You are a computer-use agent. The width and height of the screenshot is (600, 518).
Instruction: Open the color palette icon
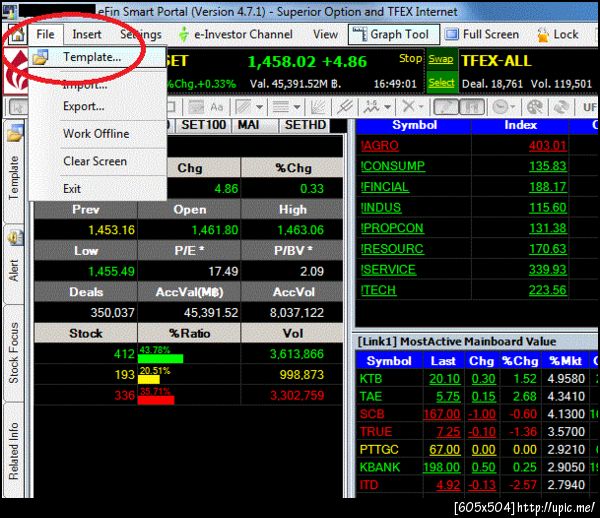click(x=535, y=108)
